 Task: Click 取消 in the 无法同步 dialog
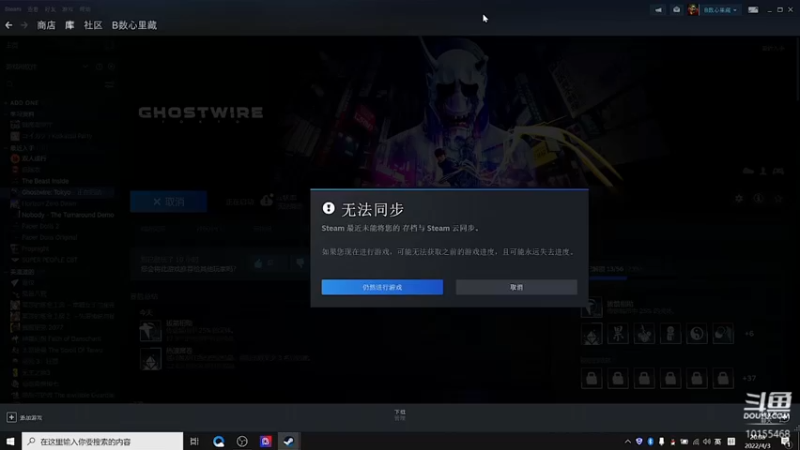[x=516, y=287]
